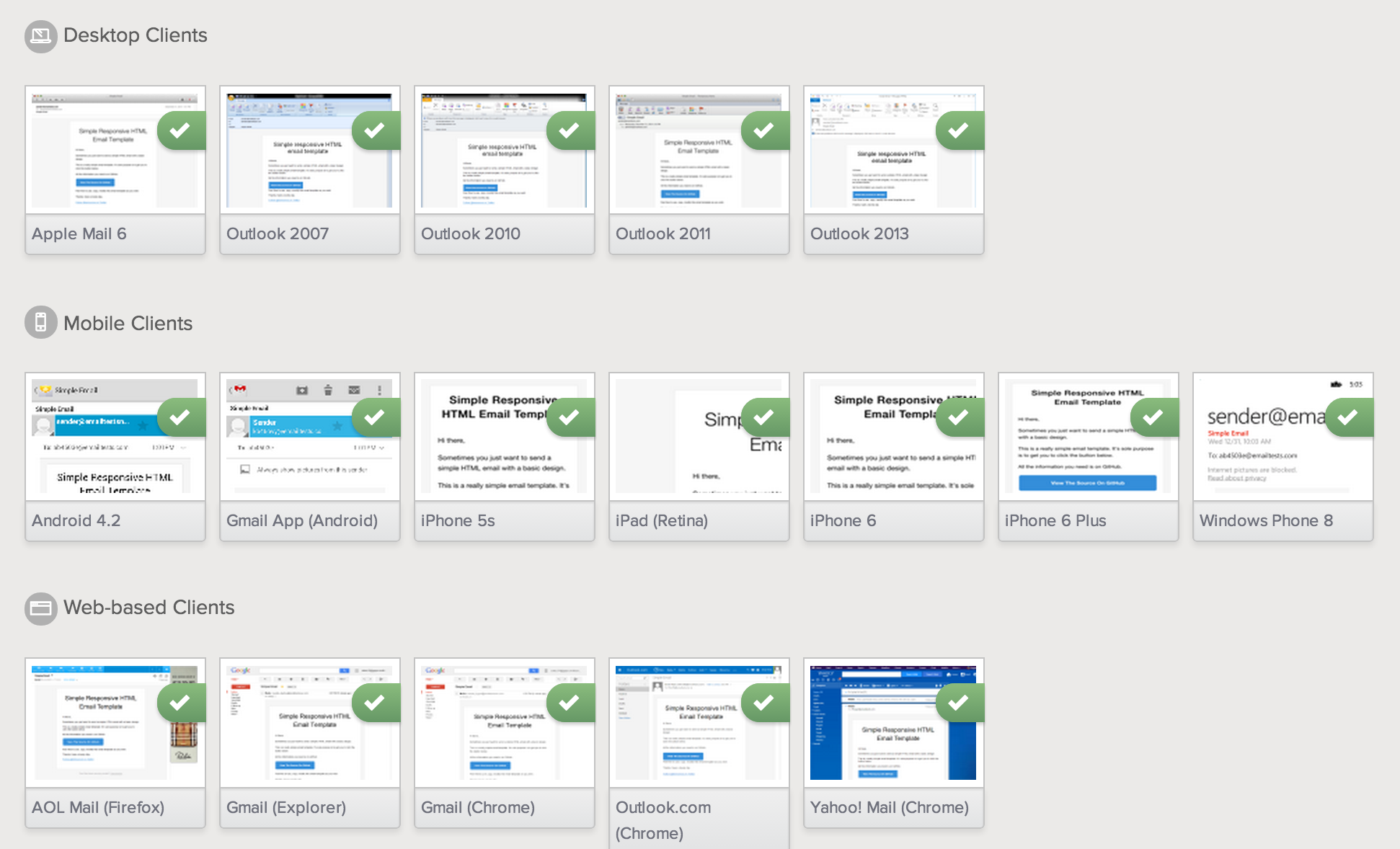Click green checkmark on Gmail (Explorer)
The image size is (1400, 849).
[376, 703]
